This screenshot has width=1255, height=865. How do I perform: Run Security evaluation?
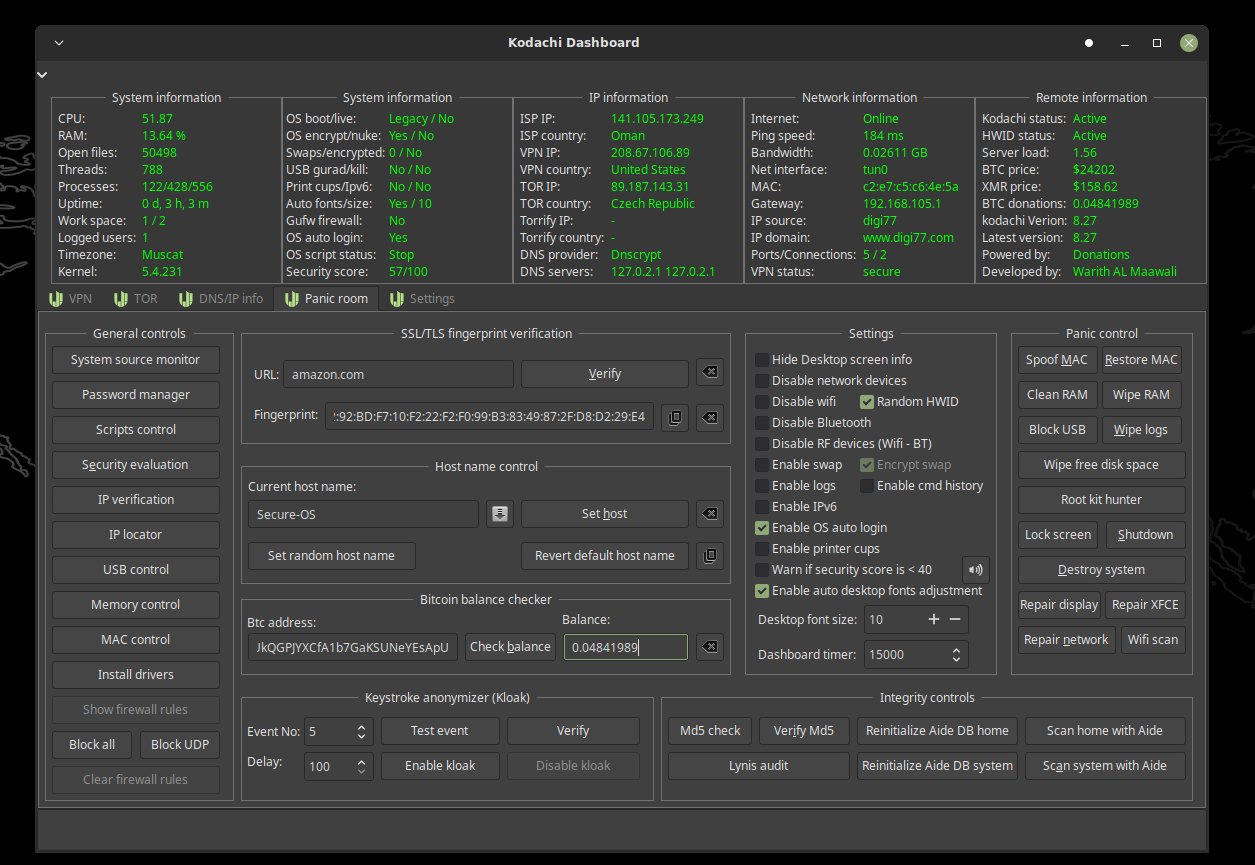136,465
